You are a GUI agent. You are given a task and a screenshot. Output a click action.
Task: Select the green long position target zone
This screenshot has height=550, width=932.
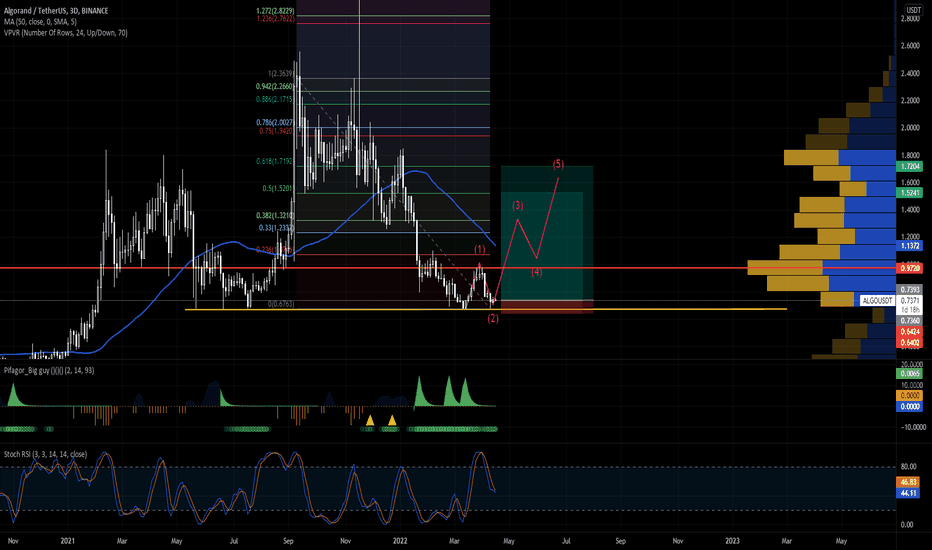547,233
